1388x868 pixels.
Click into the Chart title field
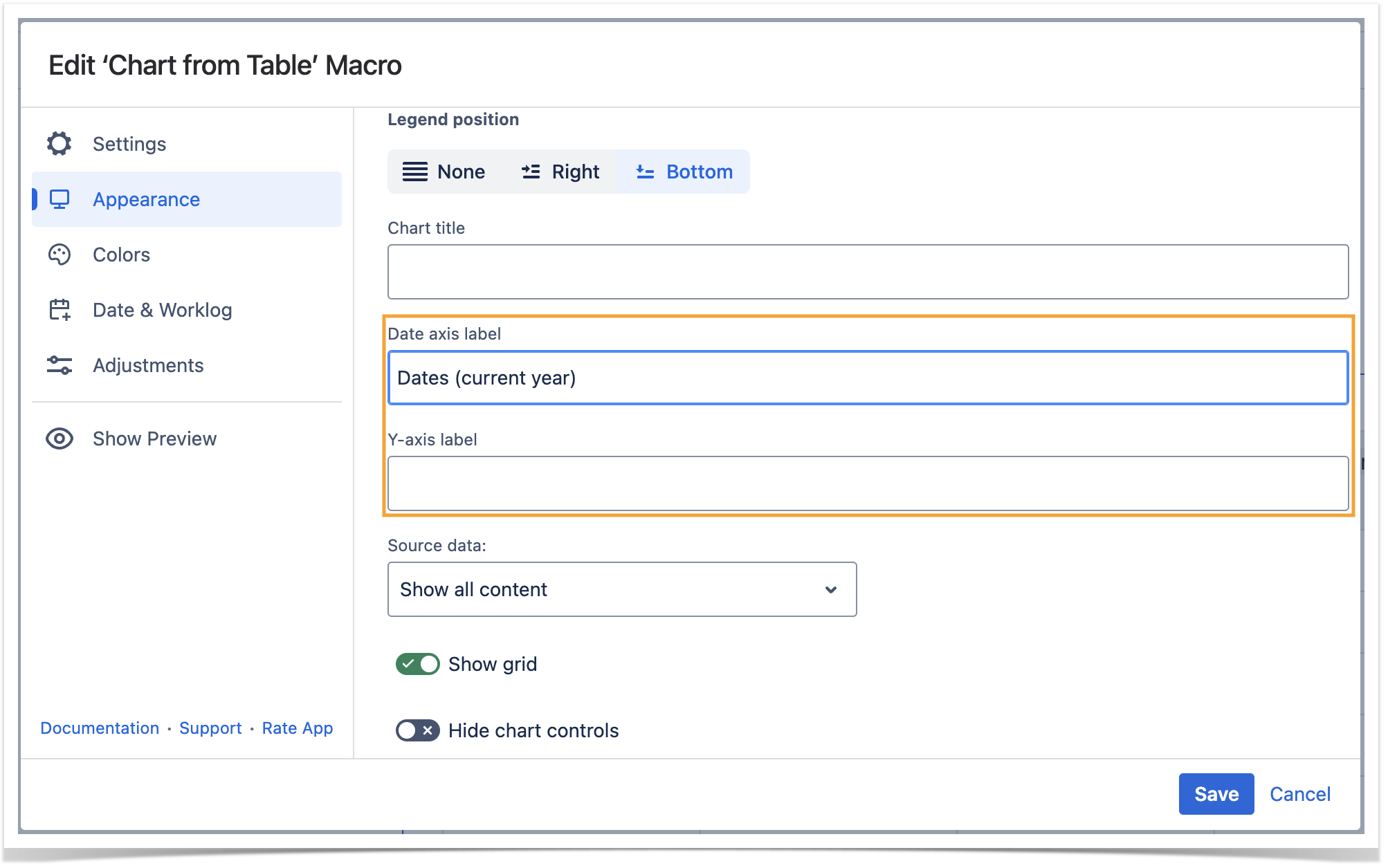(x=868, y=272)
